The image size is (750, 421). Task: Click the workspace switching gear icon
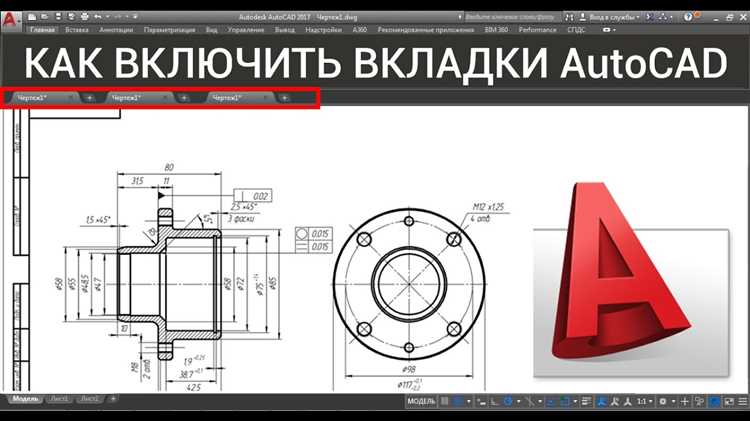pyautogui.click(x=662, y=401)
